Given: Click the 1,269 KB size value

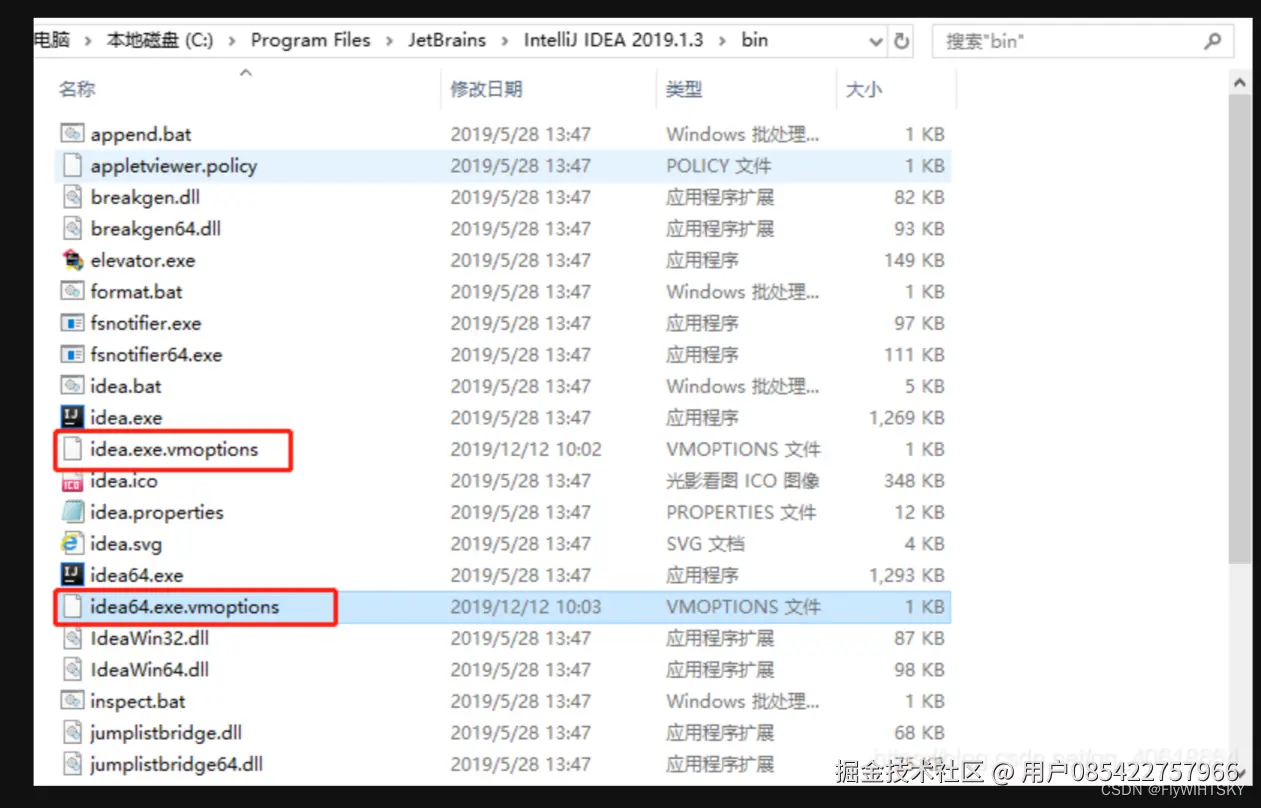Looking at the screenshot, I should (907, 418).
